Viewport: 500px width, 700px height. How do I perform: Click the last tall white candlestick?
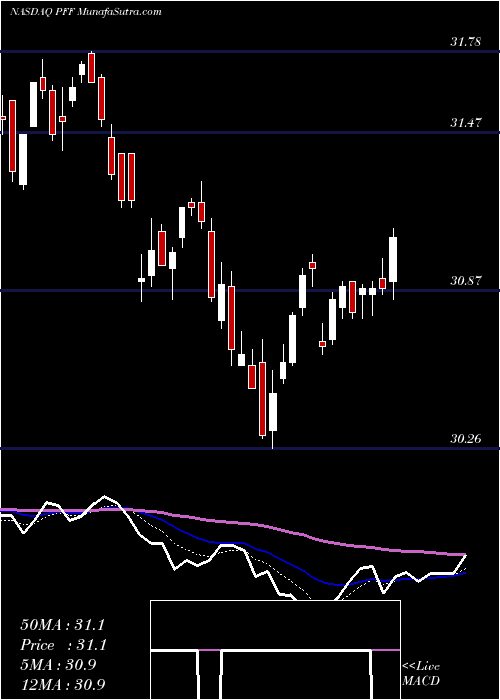[x=393, y=263]
